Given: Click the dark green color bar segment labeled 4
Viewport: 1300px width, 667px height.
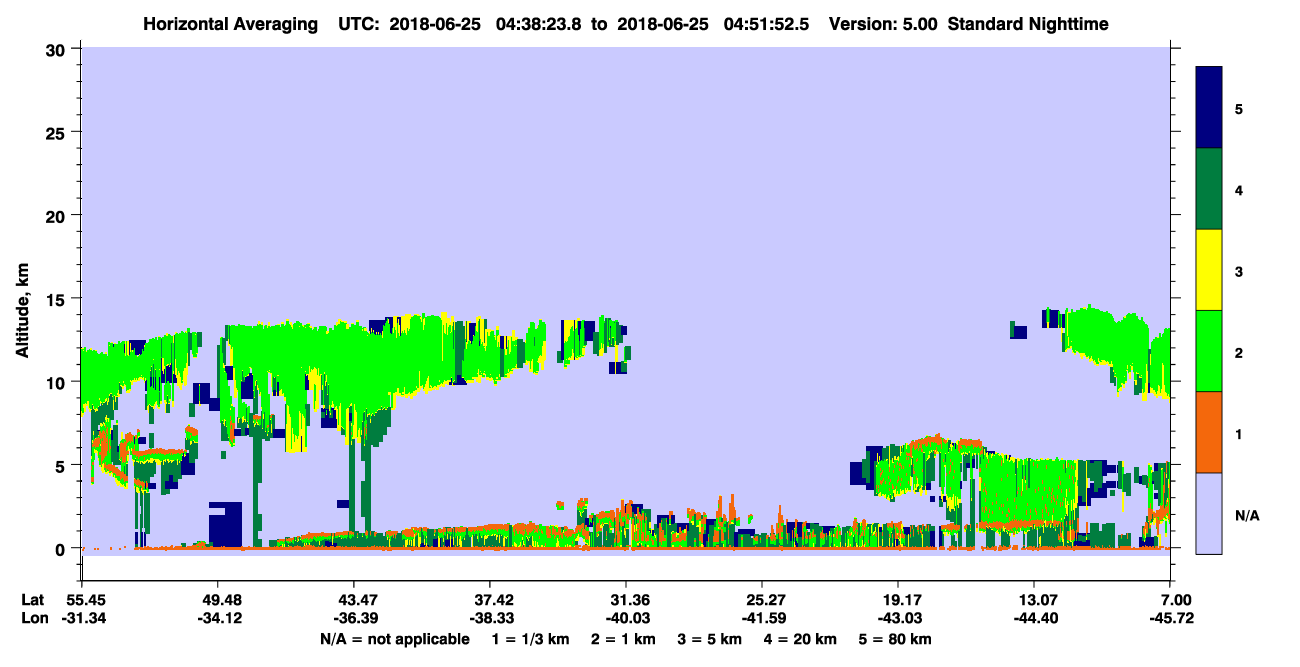Looking at the screenshot, I should 1209,189.
